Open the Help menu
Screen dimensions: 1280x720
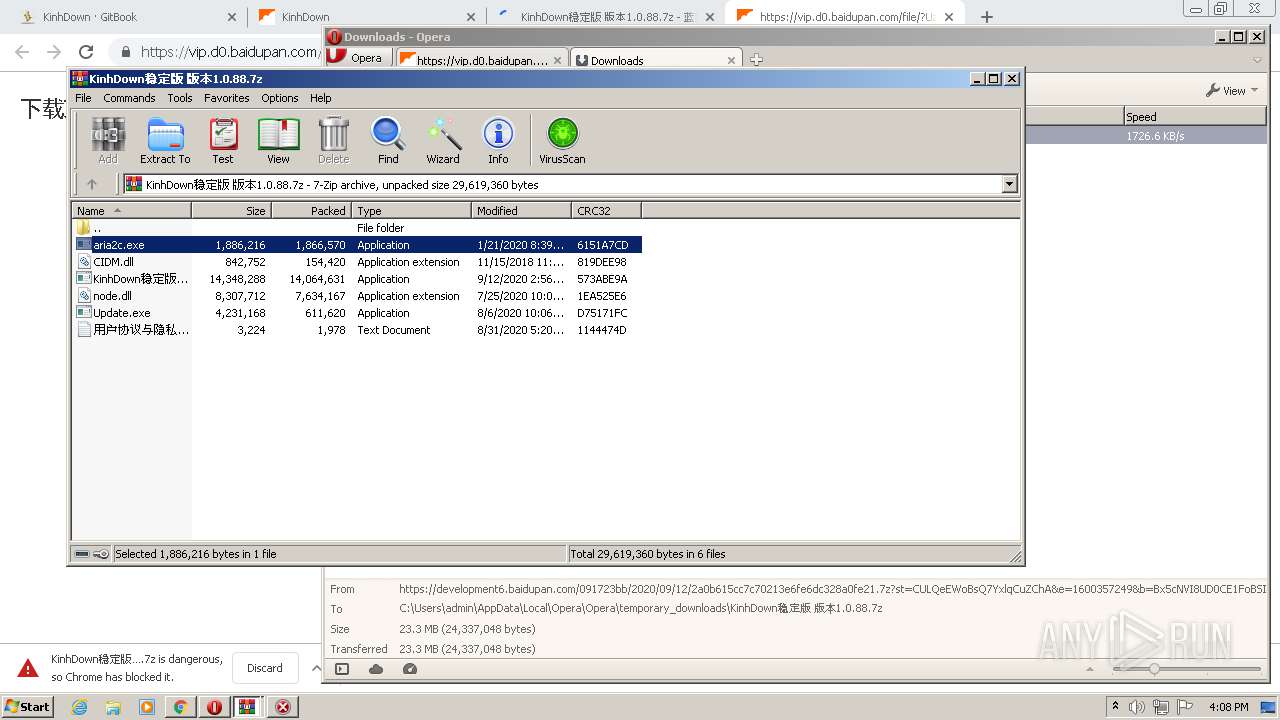tap(321, 98)
